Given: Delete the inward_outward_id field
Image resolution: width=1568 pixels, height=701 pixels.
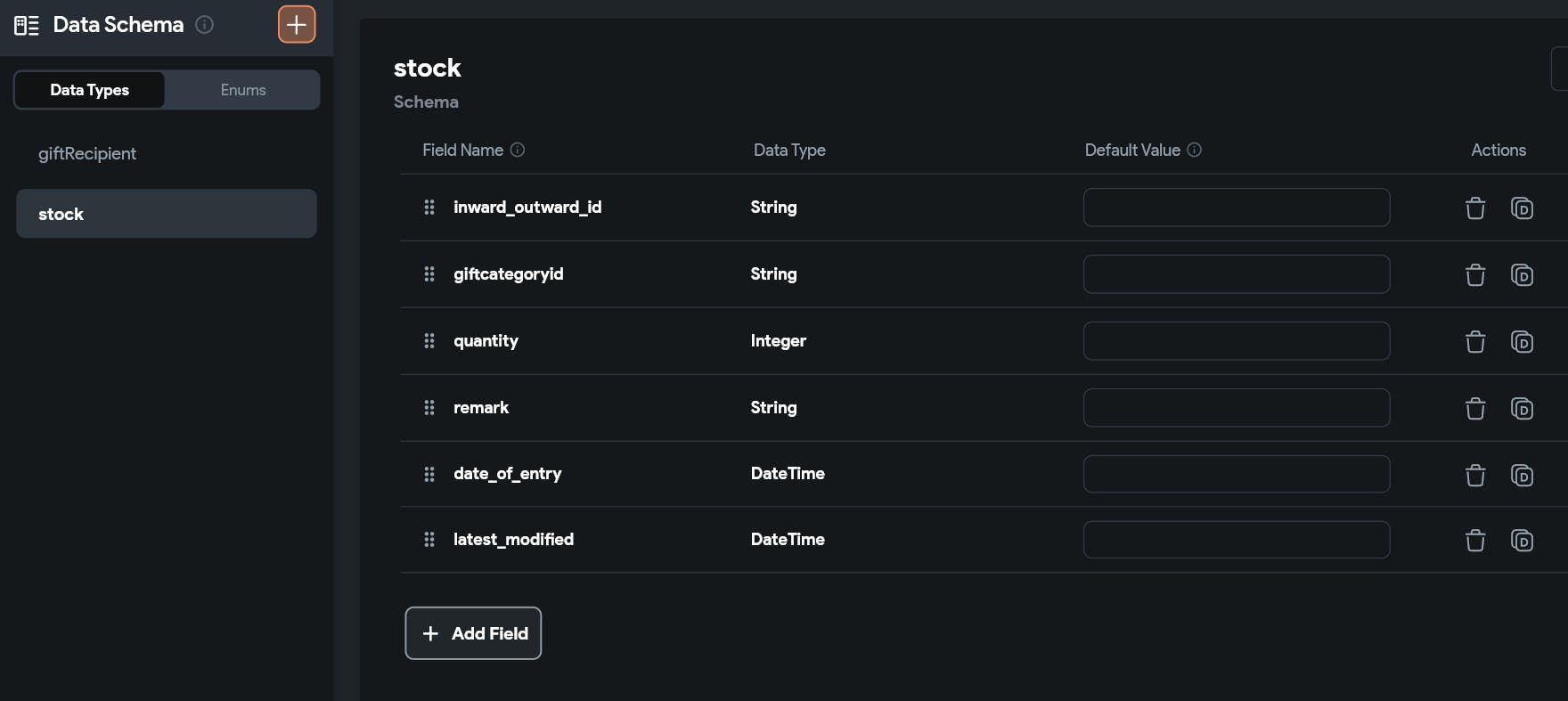Looking at the screenshot, I should click(x=1475, y=208).
